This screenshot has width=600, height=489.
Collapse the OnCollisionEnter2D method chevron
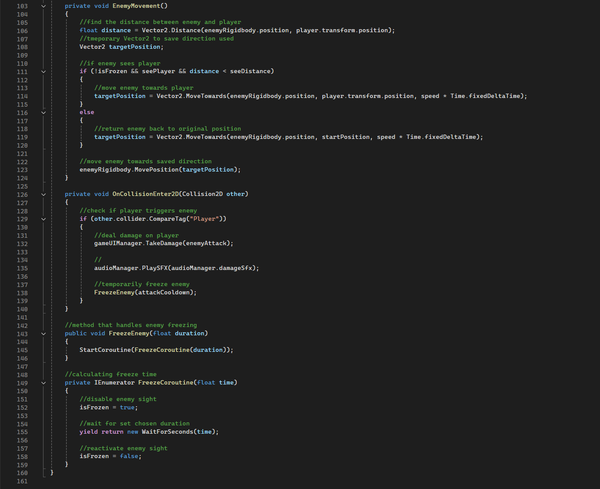43,193
